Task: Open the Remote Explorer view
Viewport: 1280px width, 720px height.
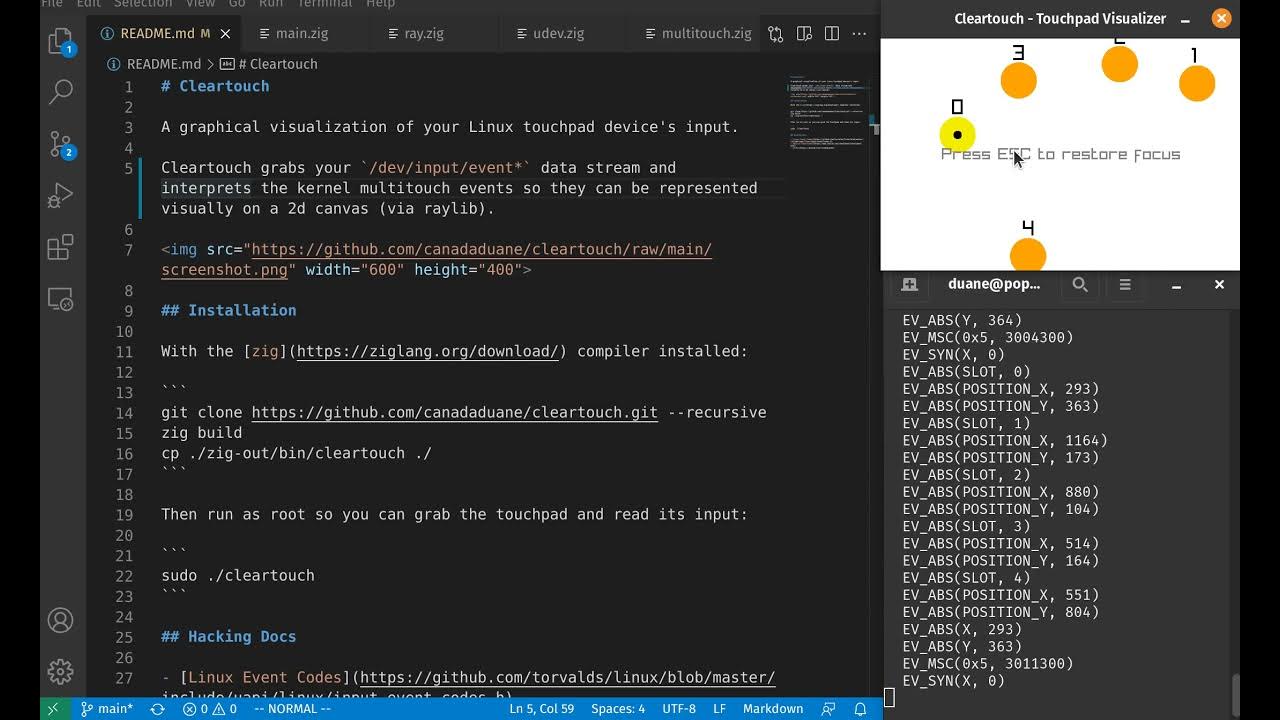Action: point(60,298)
